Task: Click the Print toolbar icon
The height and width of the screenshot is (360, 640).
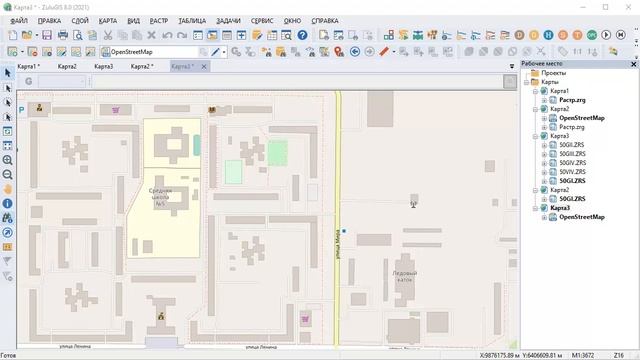Action: pos(62,35)
